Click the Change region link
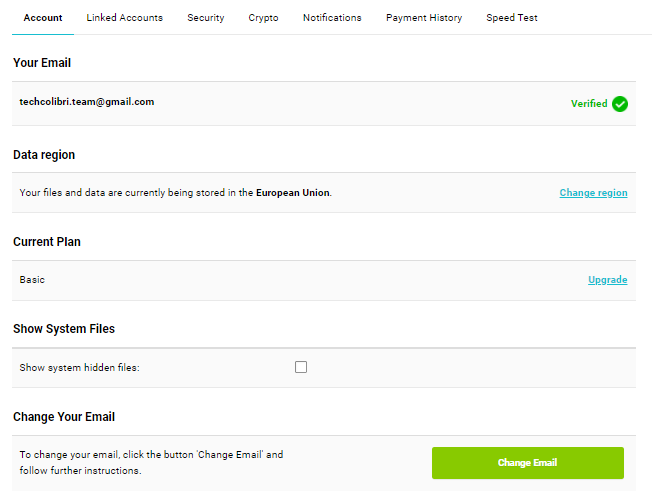Viewport: 672px width, 500px height. pos(594,193)
